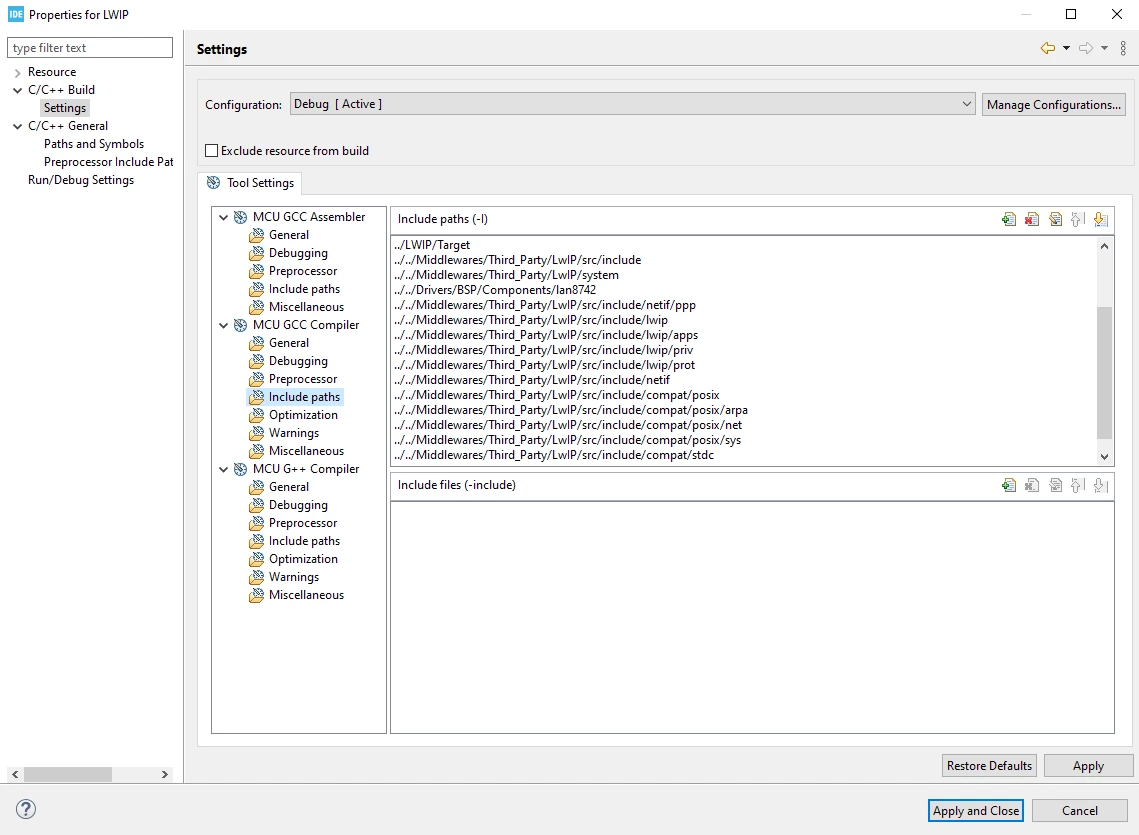Toggle Exclude resource from build checkbox
Screen dimensions: 1139x835
211,150
